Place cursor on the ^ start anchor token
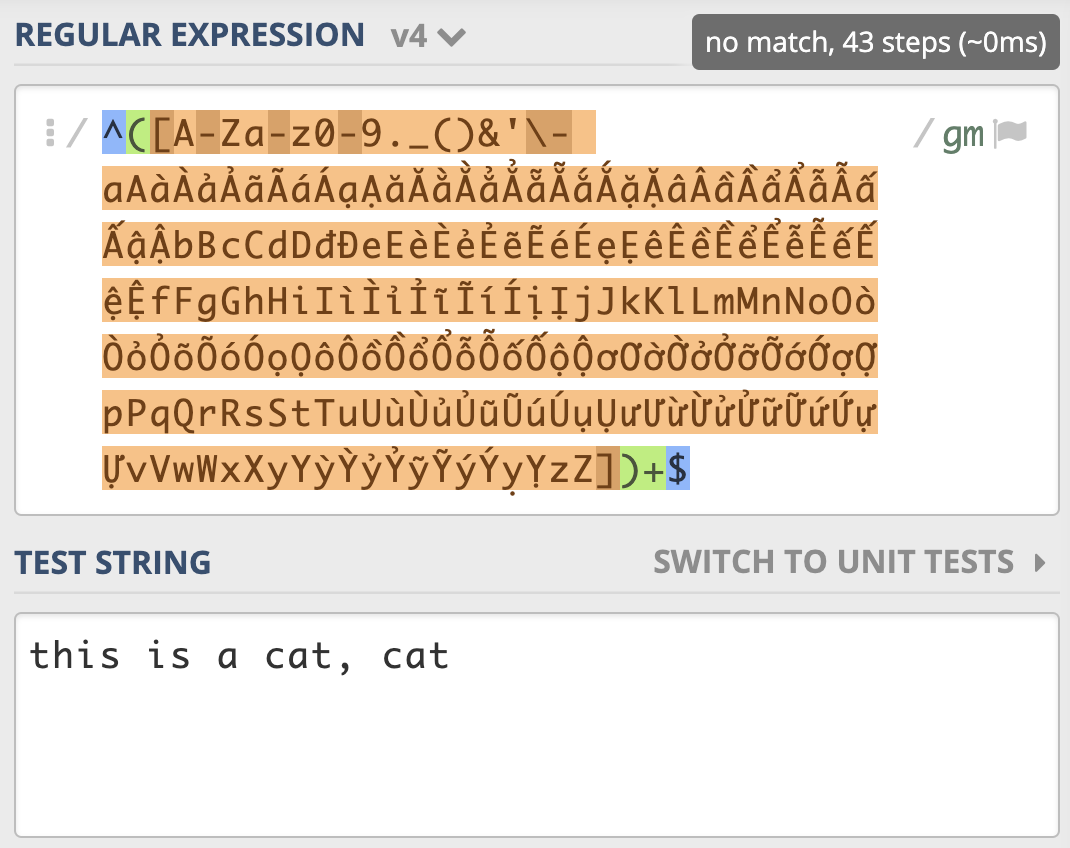 click(x=113, y=132)
